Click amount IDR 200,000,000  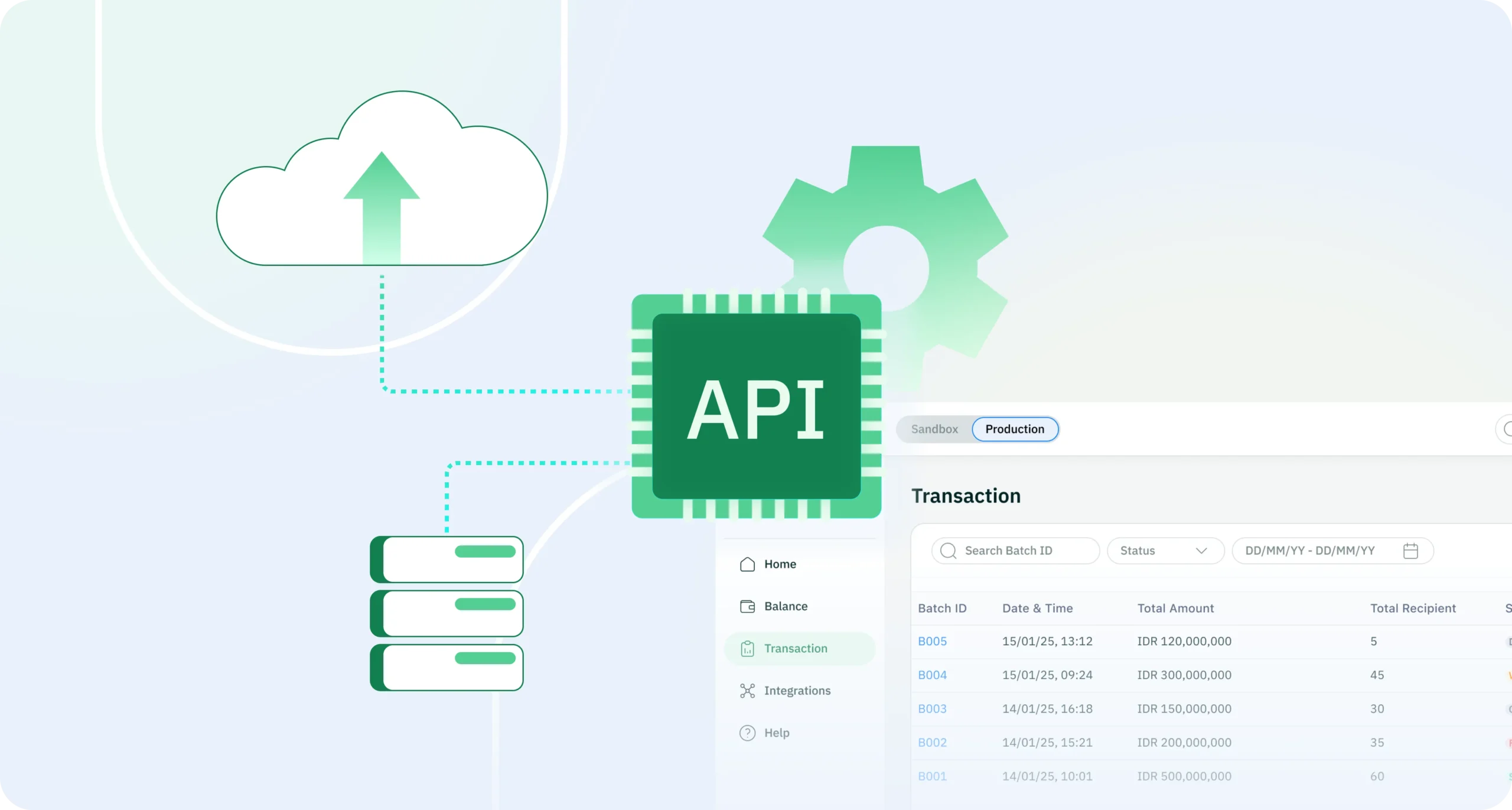click(x=1184, y=742)
